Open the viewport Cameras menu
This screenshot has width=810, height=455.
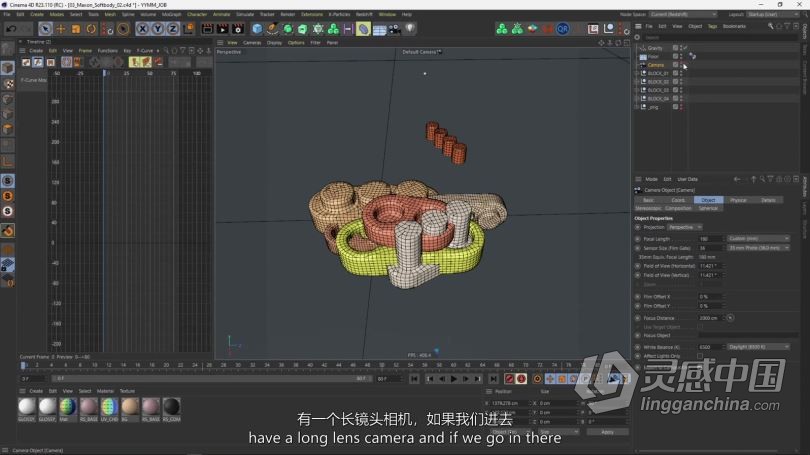pos(252,43)
